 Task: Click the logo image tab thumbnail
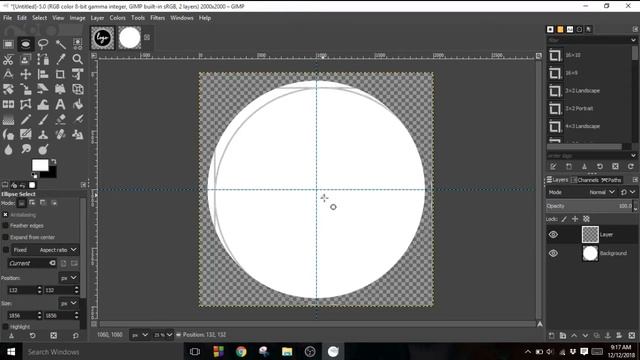102,38
